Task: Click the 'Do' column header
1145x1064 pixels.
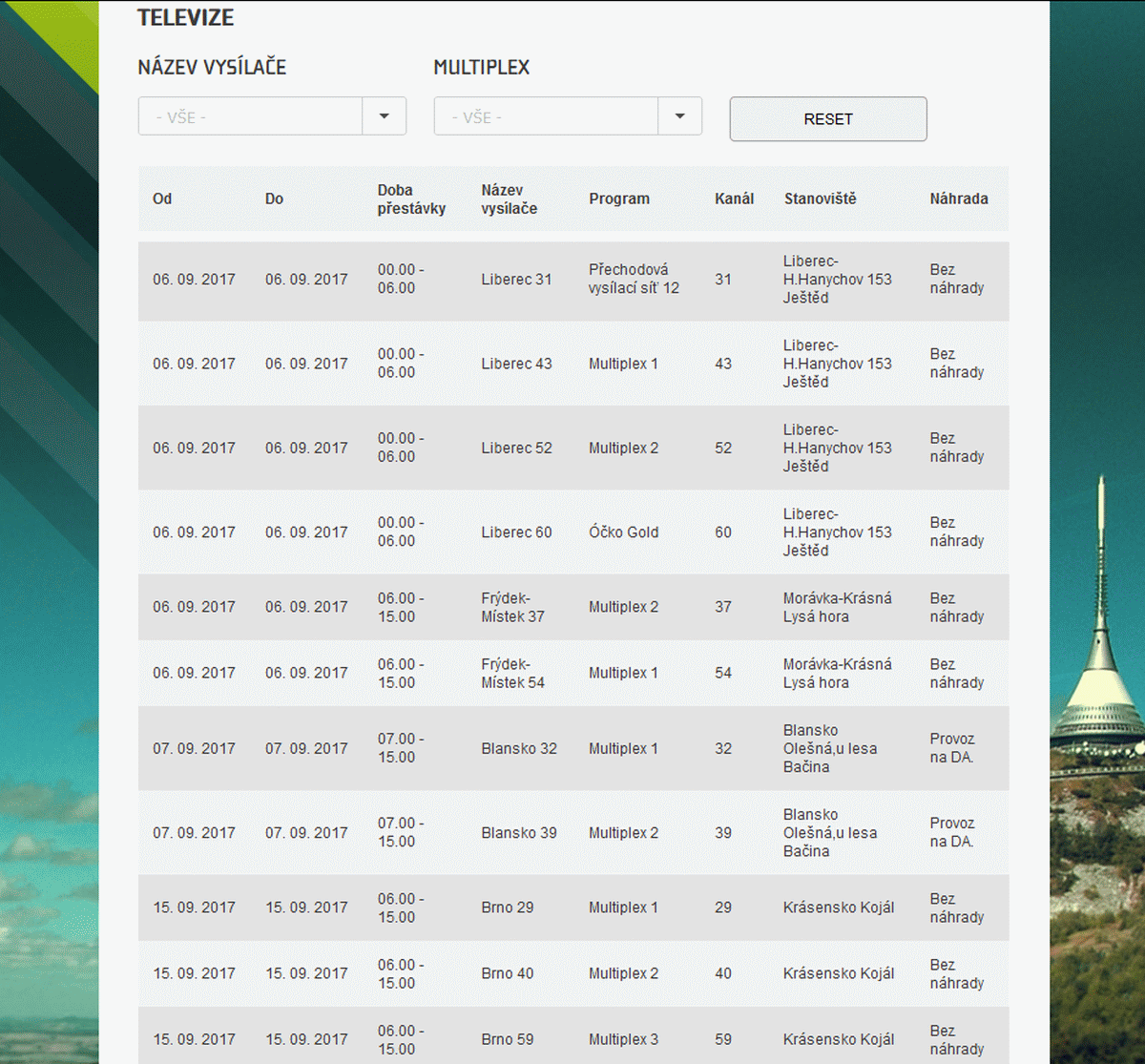Action: pyautogui.click(x=274, y=198)
